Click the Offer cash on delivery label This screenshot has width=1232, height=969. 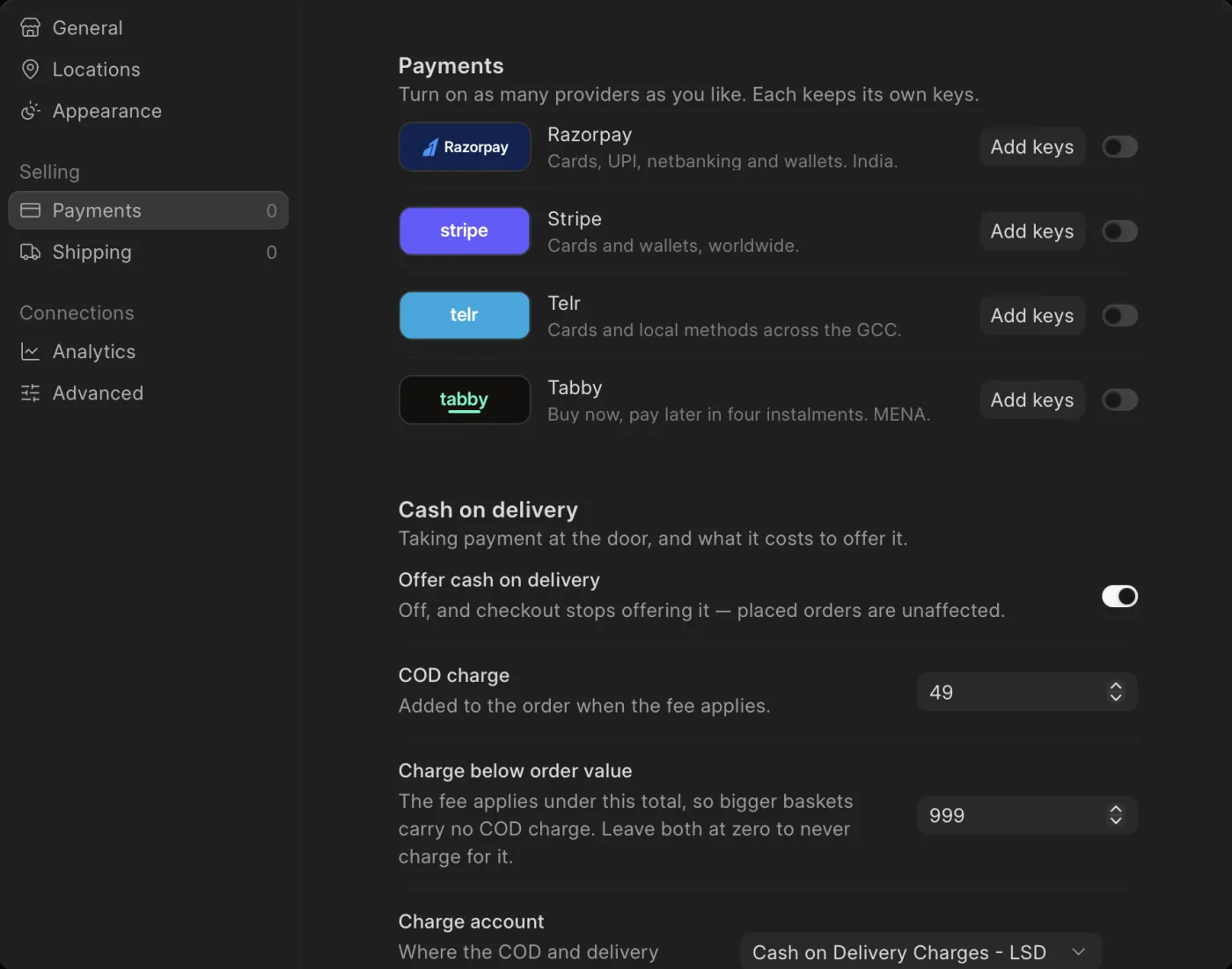pyautogui.click(x=499, y=580)
